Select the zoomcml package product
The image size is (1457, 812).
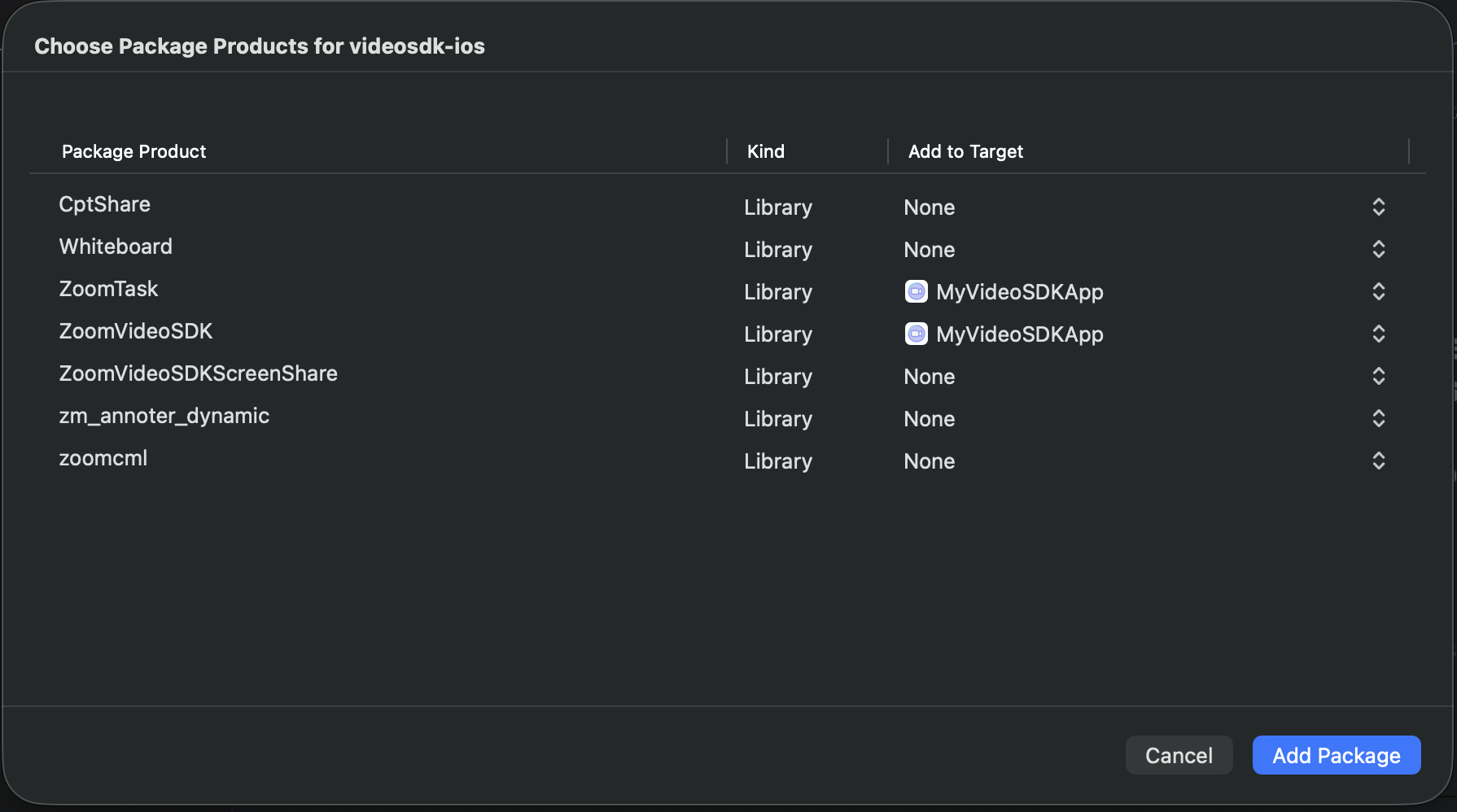click(103, 458)
